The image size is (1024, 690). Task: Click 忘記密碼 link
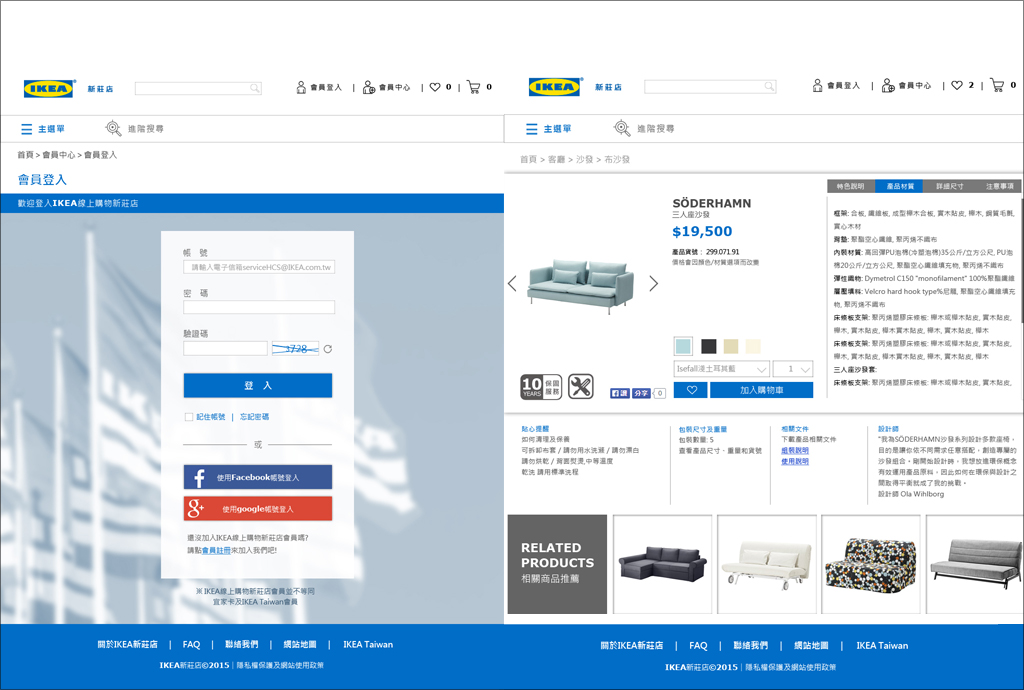[x=255, y=416]
